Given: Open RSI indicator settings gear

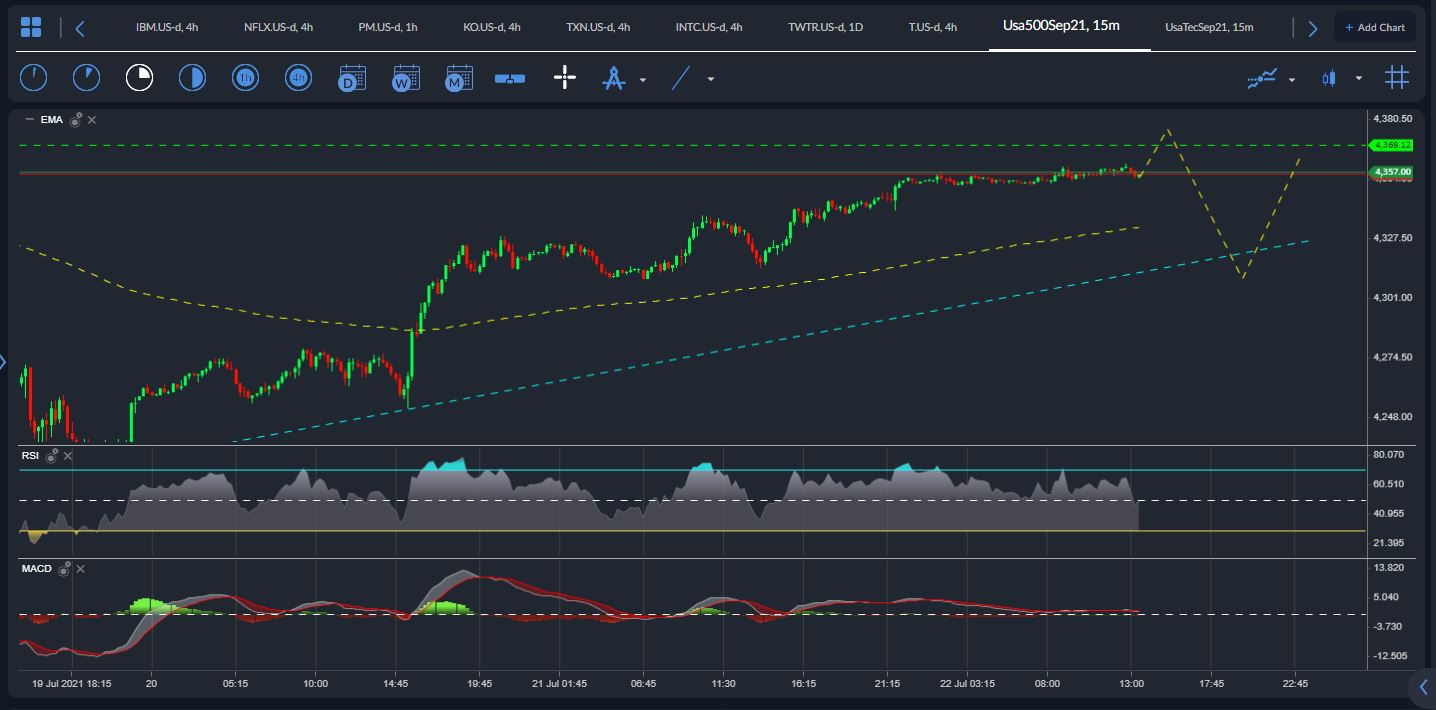Looking at the screenshot, I should coord(51,456).
